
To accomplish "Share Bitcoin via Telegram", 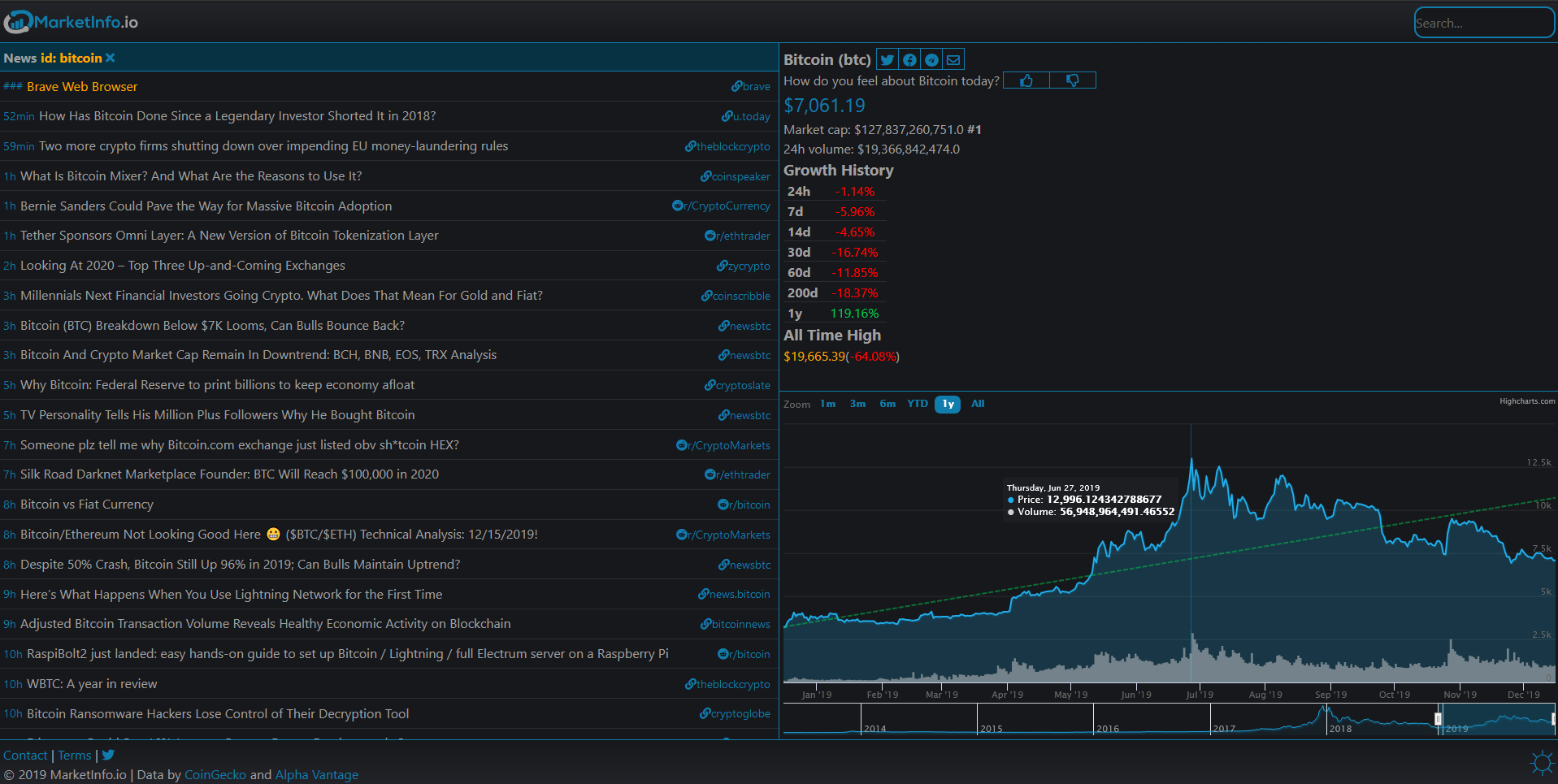I will click(931, 59).
